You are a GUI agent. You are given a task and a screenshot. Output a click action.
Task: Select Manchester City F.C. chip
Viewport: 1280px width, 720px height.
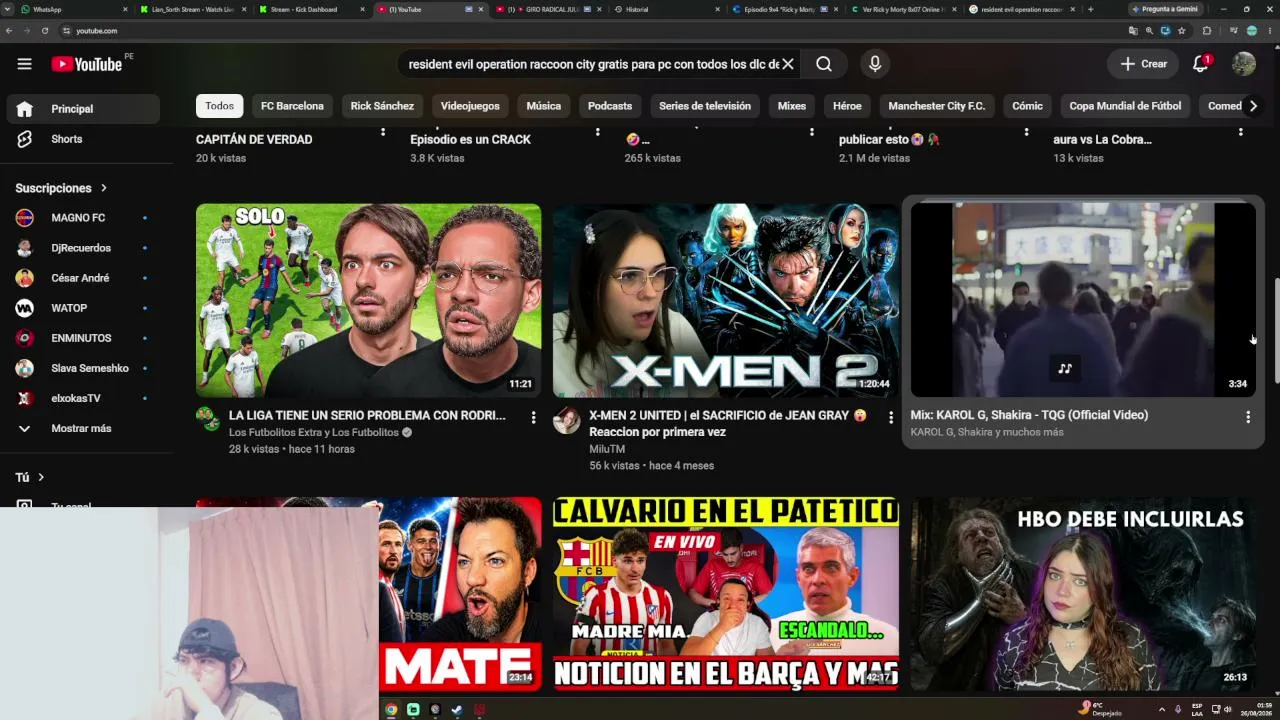pos(937,106)
